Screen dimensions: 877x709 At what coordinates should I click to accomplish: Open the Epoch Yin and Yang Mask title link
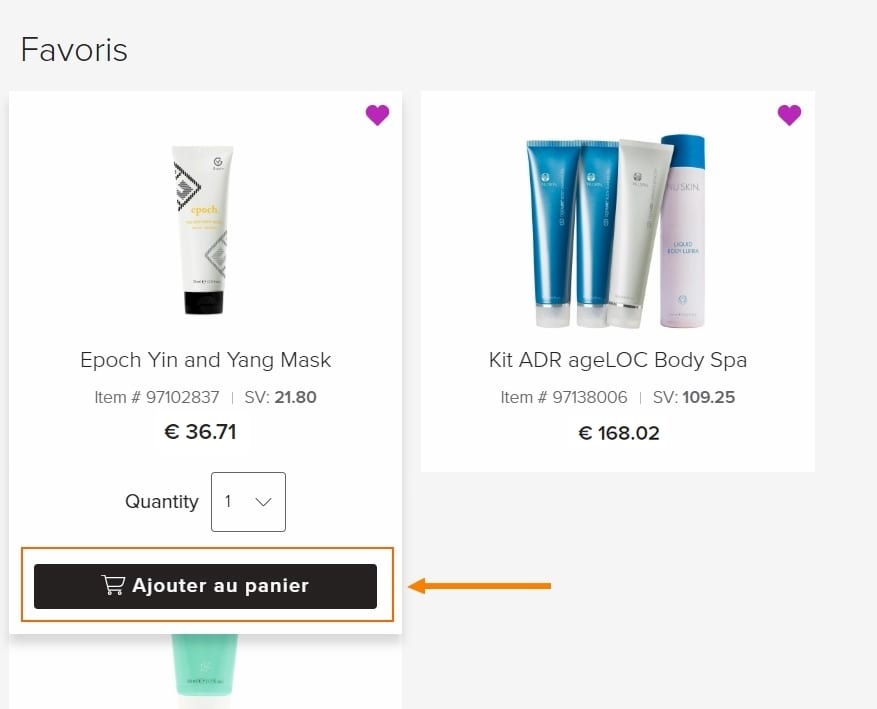[205, 360]
